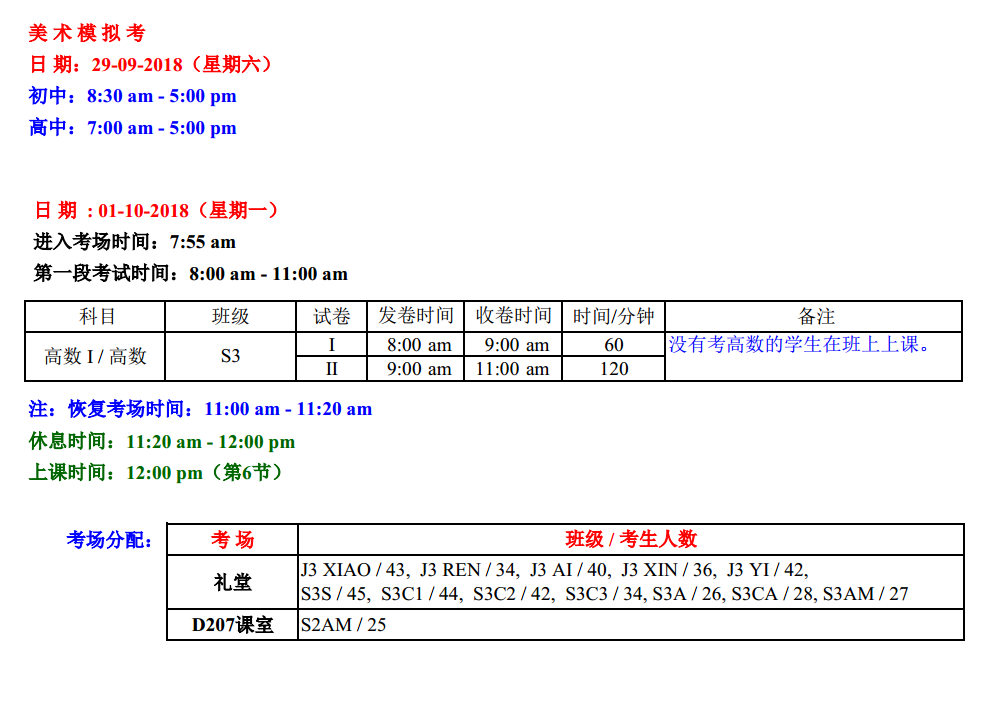Select the D207课室 venue cell
Screen dimensions: 990x702
[x=232, y=625]
